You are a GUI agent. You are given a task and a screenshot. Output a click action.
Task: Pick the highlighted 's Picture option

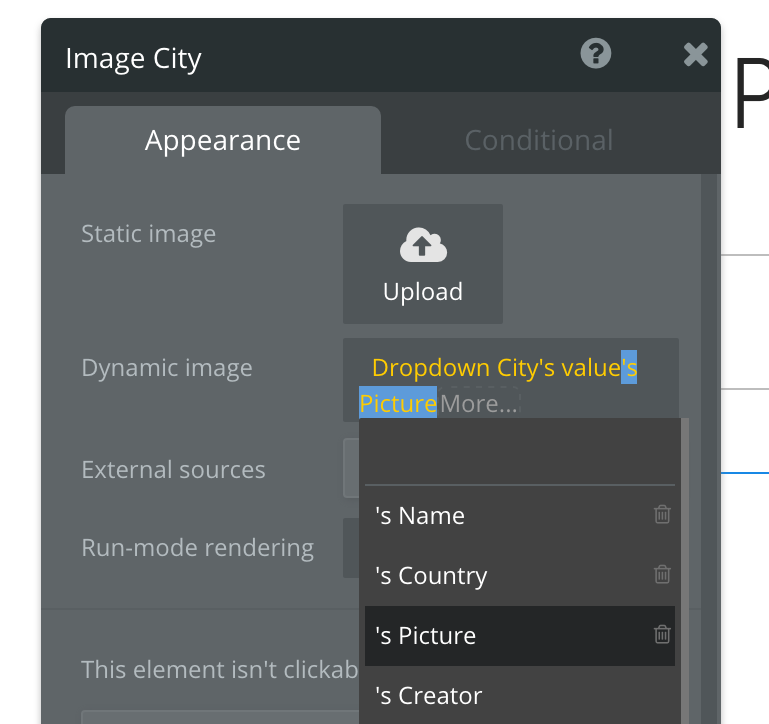(x=425, y=636)
